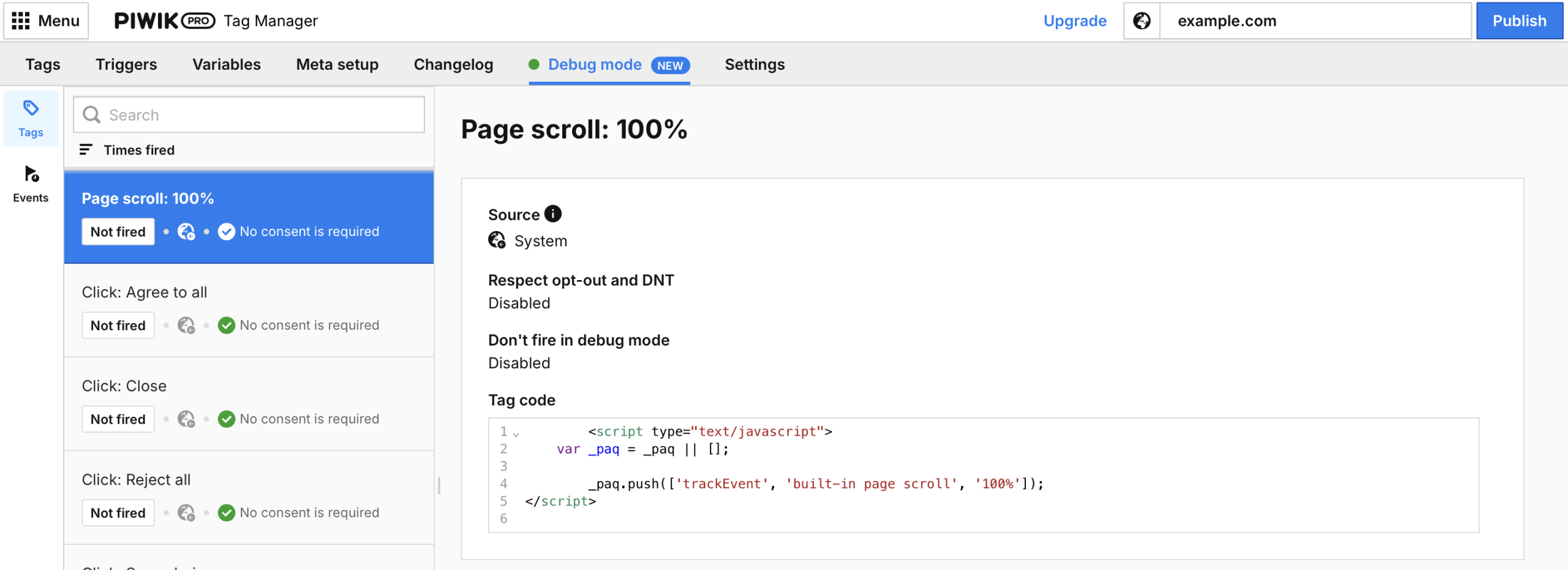Viewport: 1568px width, 570px height.
Task: Click the NEW badge on Debug mode
Action: click(670, 66)
